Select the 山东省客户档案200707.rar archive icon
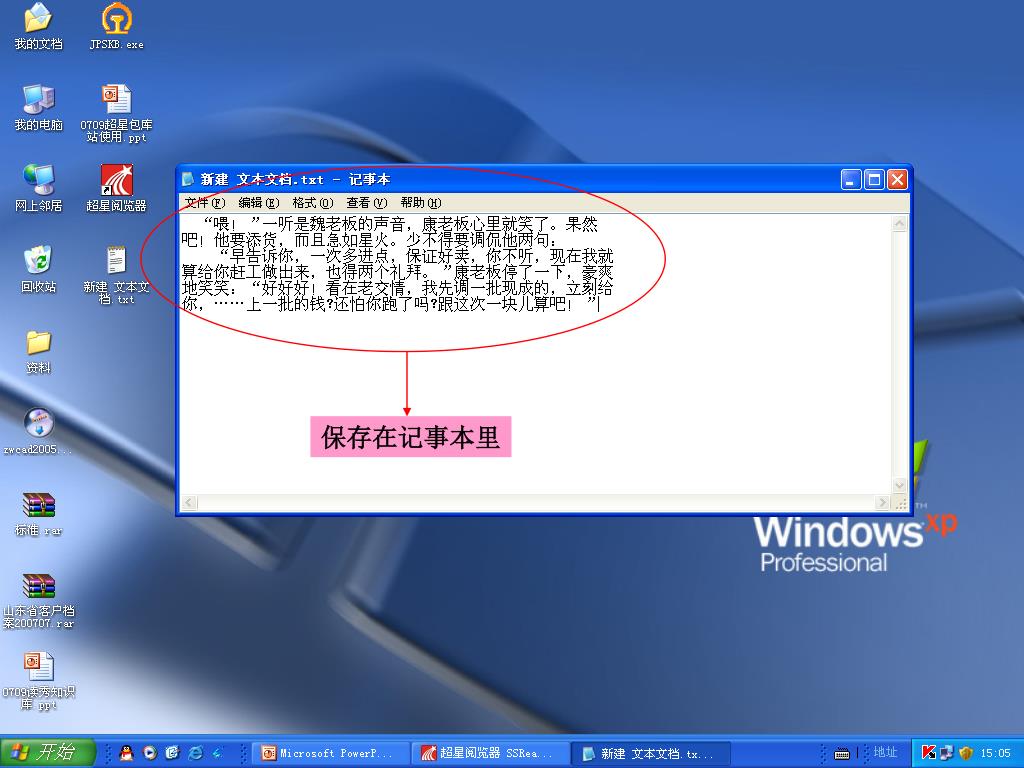This screenshot has height=768, width=1024. [x=39, y=601]
